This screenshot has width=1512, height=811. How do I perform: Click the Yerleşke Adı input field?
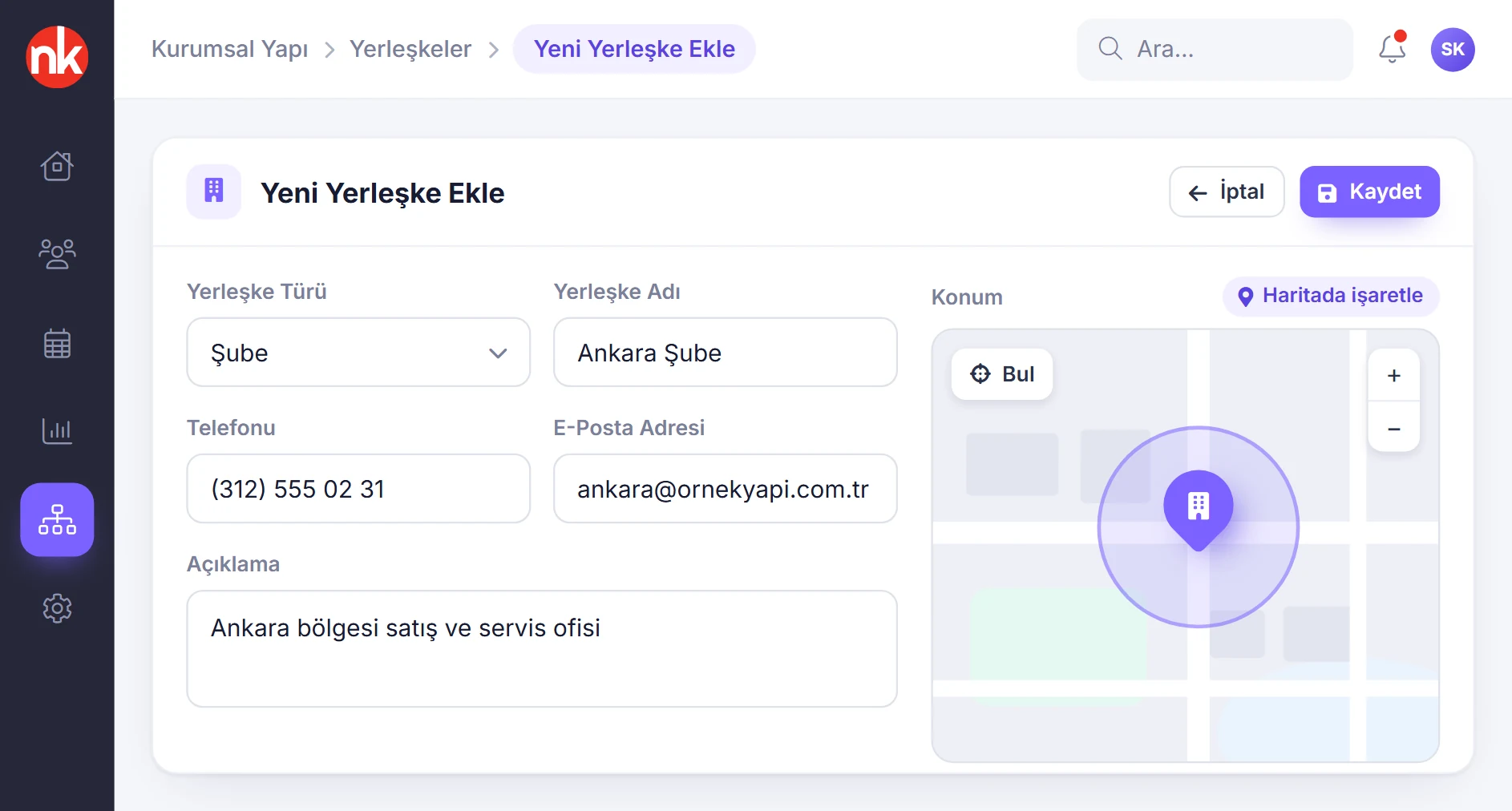726,353
